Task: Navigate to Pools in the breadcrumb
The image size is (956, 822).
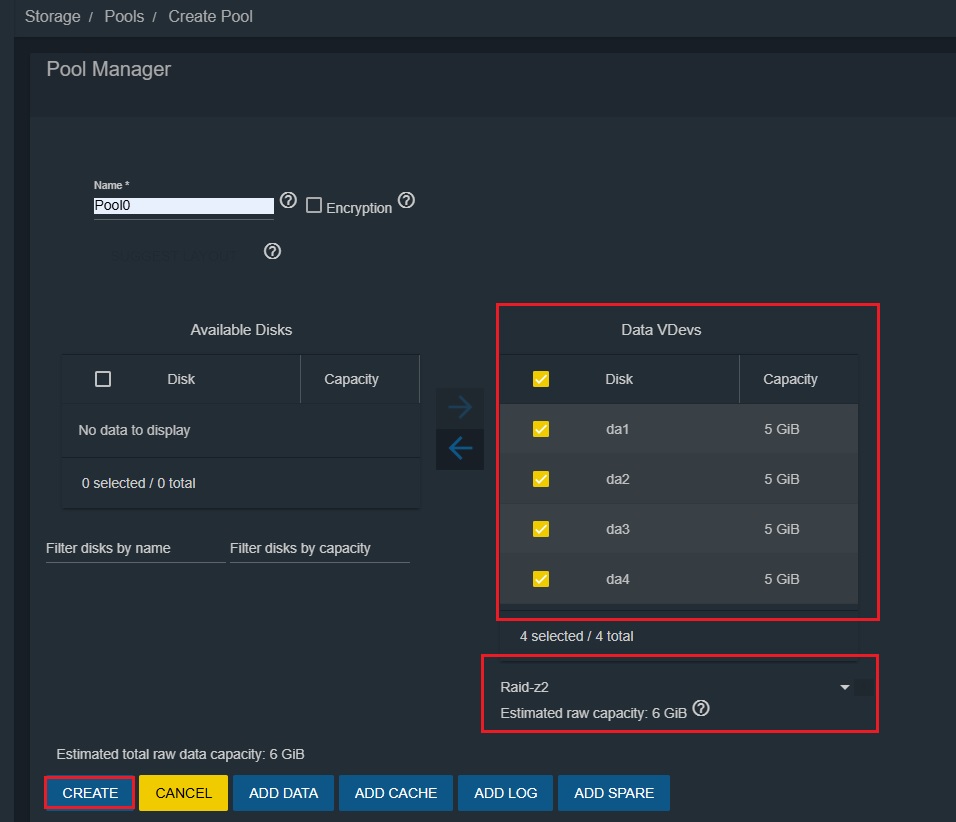Action: 124,17
